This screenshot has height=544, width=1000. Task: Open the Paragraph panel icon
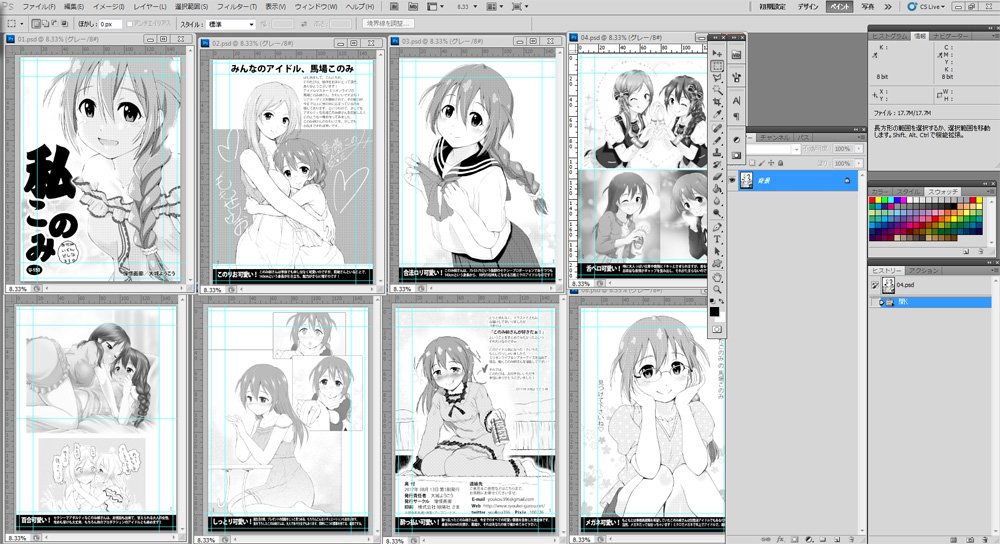[x=736, y=116]
